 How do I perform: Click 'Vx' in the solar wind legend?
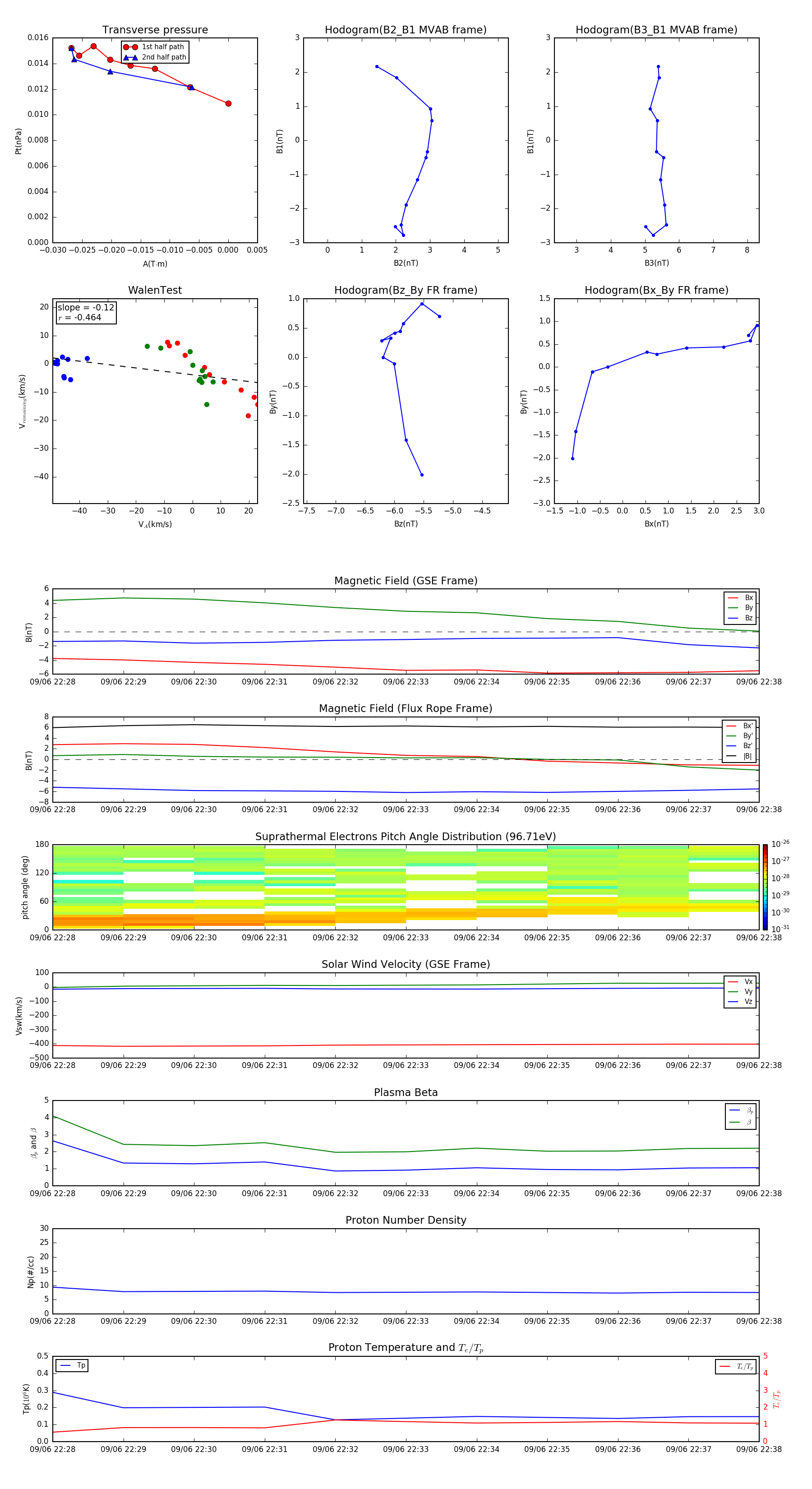(741, 981)
